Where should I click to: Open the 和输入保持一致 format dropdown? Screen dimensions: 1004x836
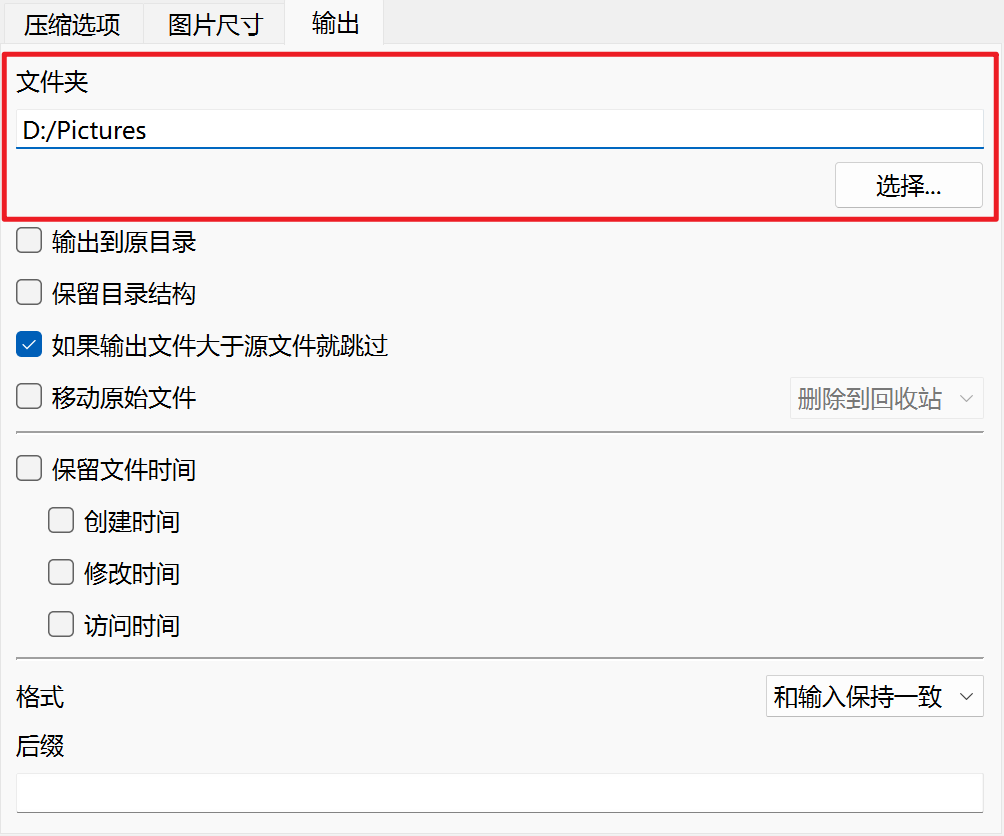[x=873, y=697]
